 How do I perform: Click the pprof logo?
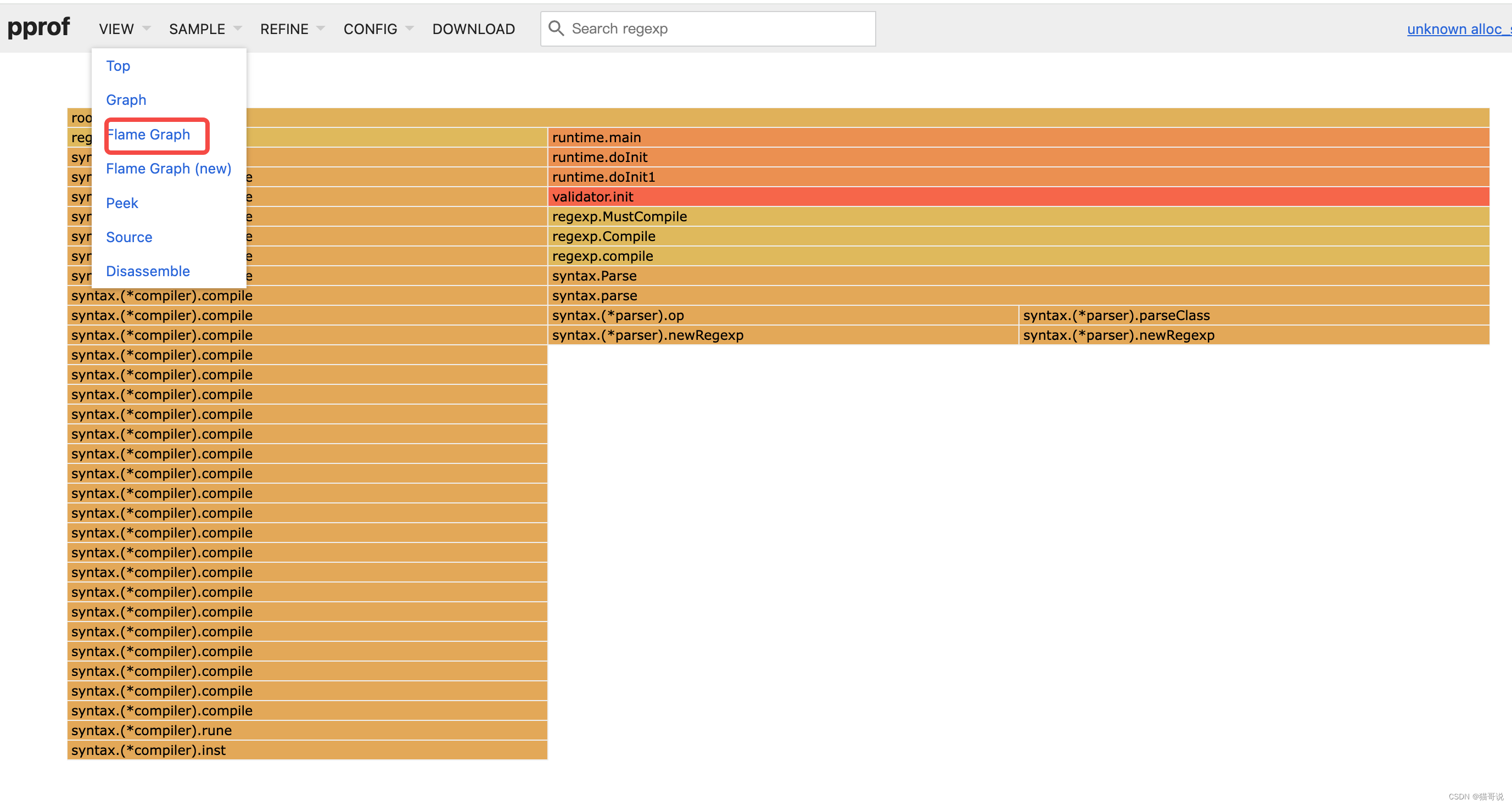(x=39, y=27)
